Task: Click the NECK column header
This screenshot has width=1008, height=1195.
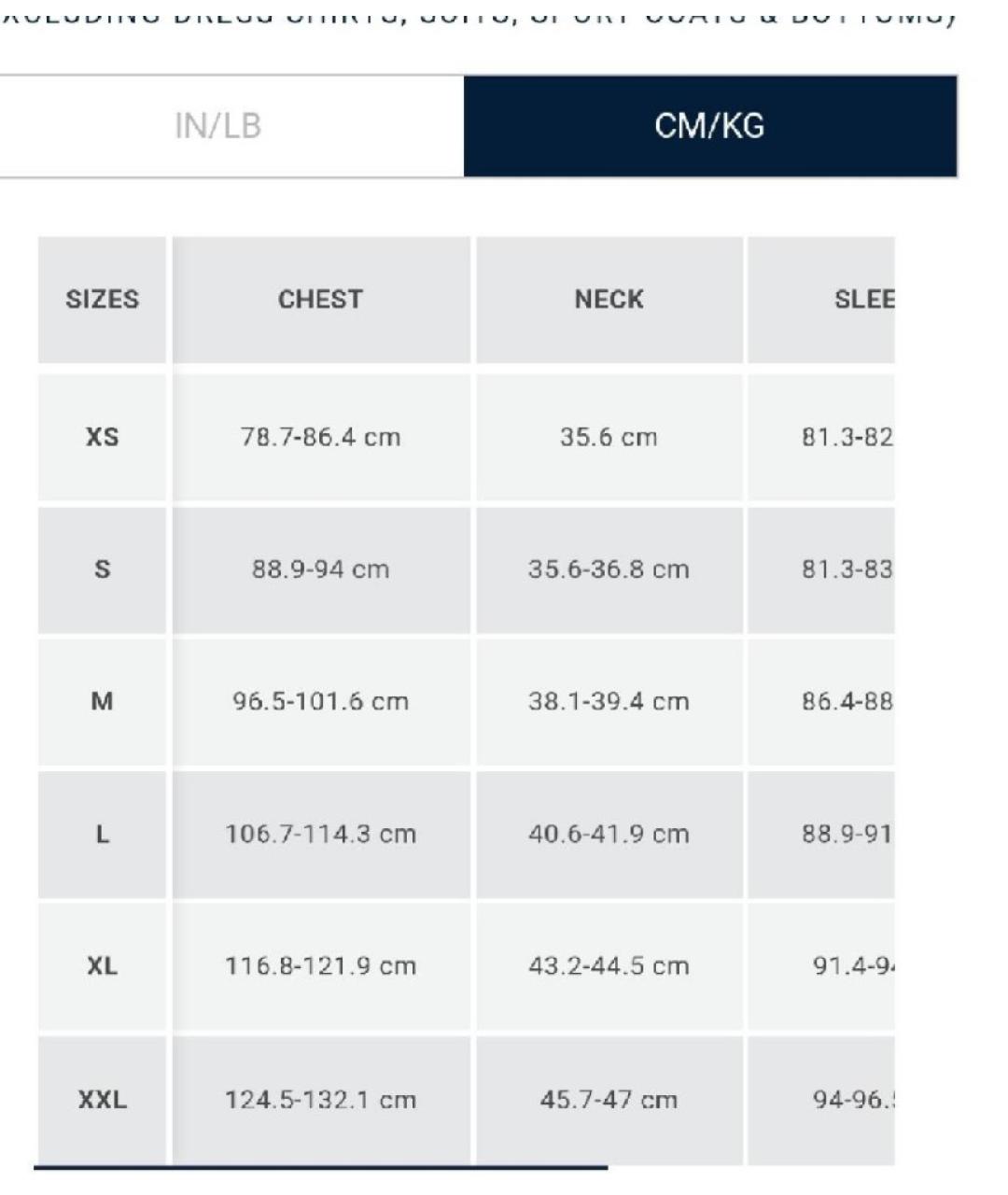Action: pyautogui.click(x=609, y=300)
